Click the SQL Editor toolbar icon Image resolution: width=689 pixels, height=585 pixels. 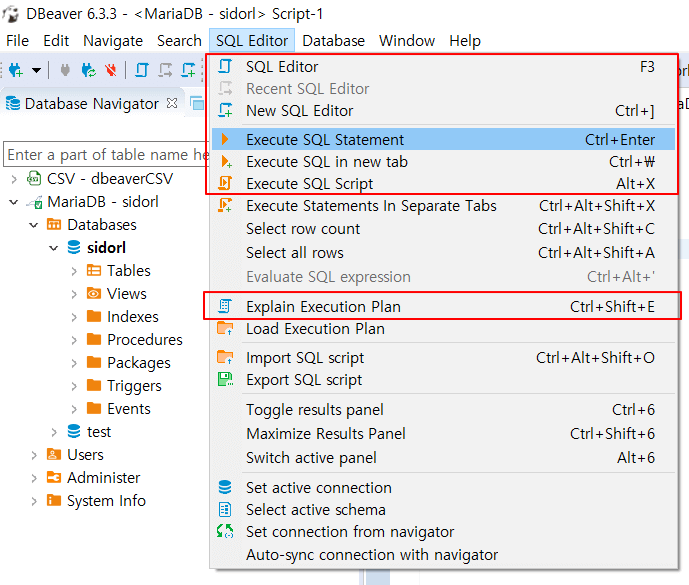[141, 70]
